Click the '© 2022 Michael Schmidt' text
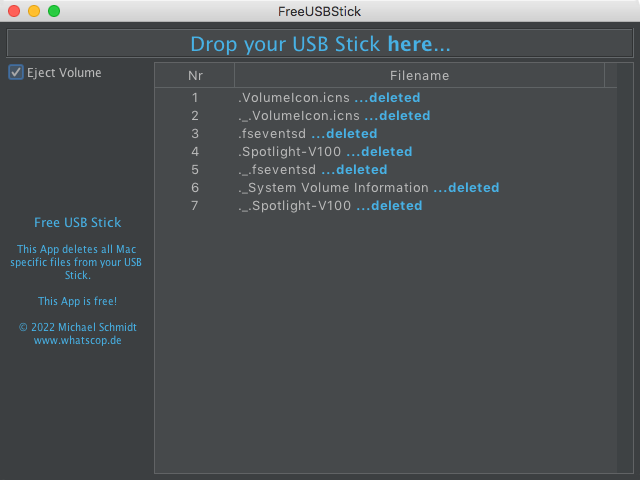This screenshot has height=480, width=640. point(77,327)
